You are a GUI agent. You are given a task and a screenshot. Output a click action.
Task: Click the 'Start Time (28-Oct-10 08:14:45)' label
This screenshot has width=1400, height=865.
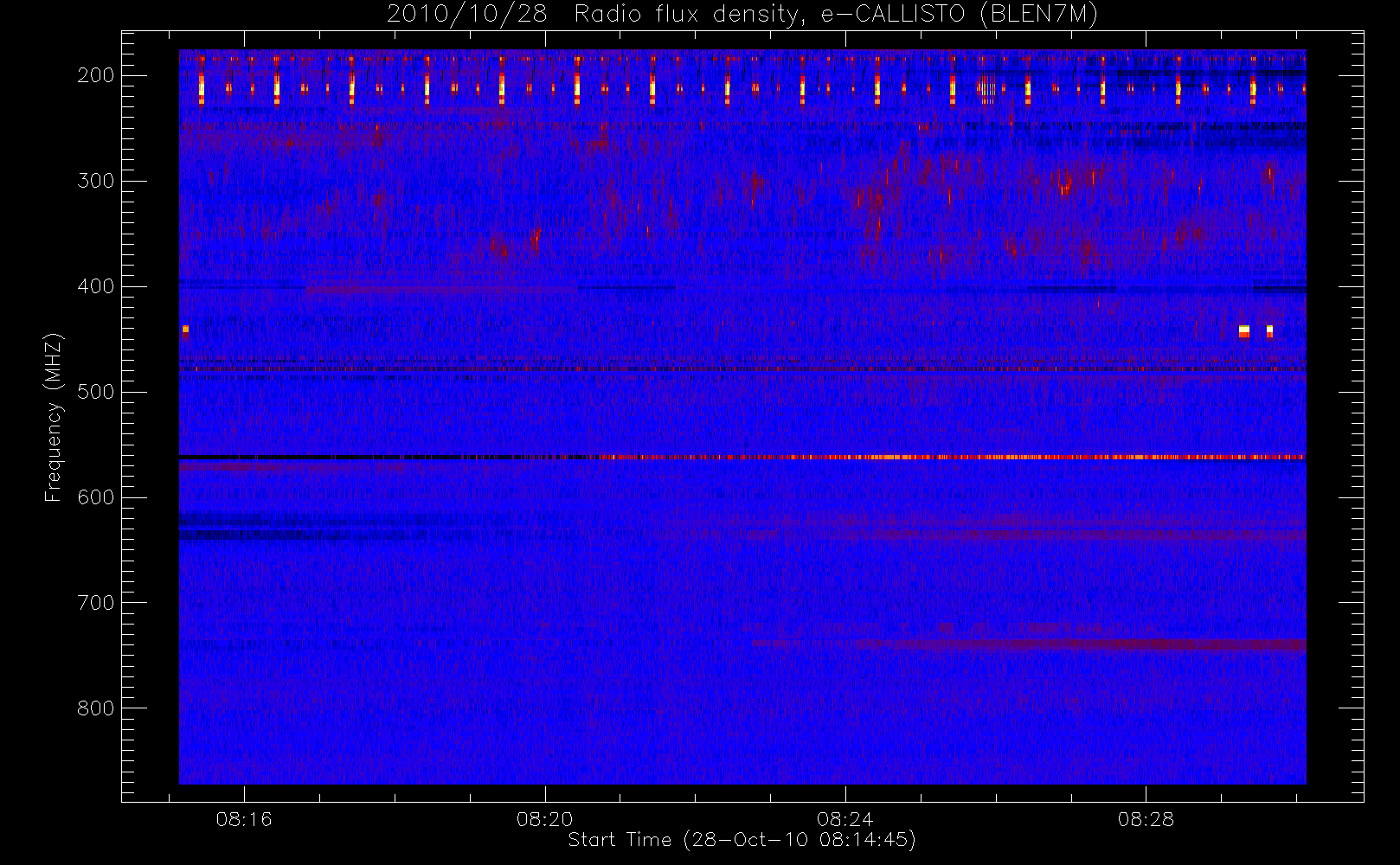click(742, 840)
